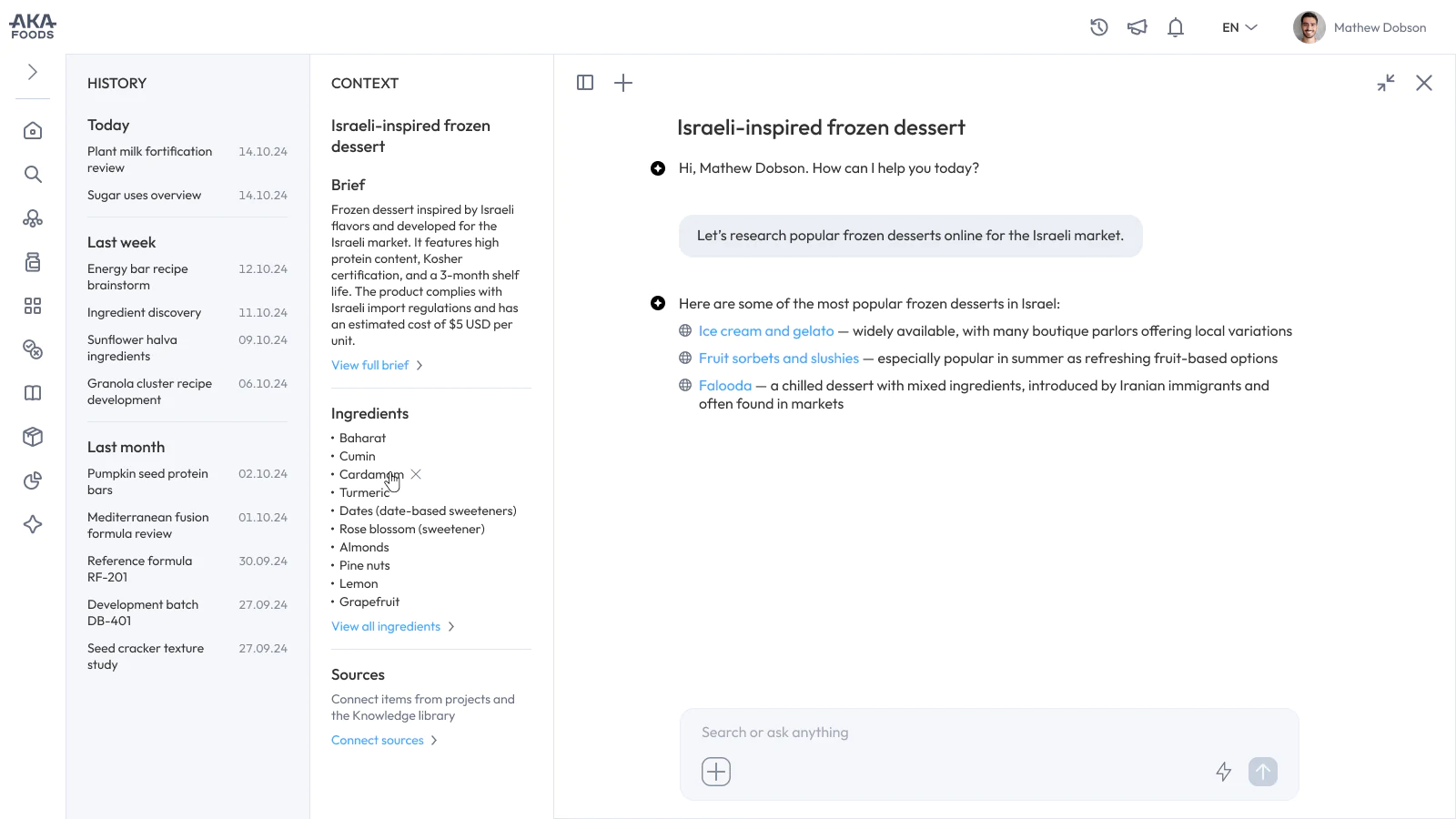Open Pumpkin seed protein bars chat

[187, 481]
